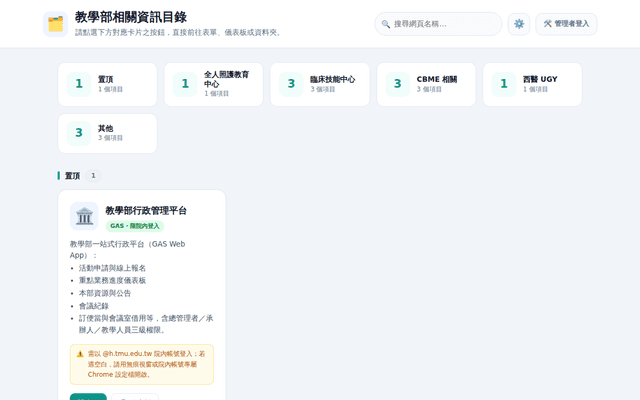Image resolution: width=640 pixels, height=400 pixels.
Task: Click the Chrome 設定檔 warning notice text
Action: [147, 364]
